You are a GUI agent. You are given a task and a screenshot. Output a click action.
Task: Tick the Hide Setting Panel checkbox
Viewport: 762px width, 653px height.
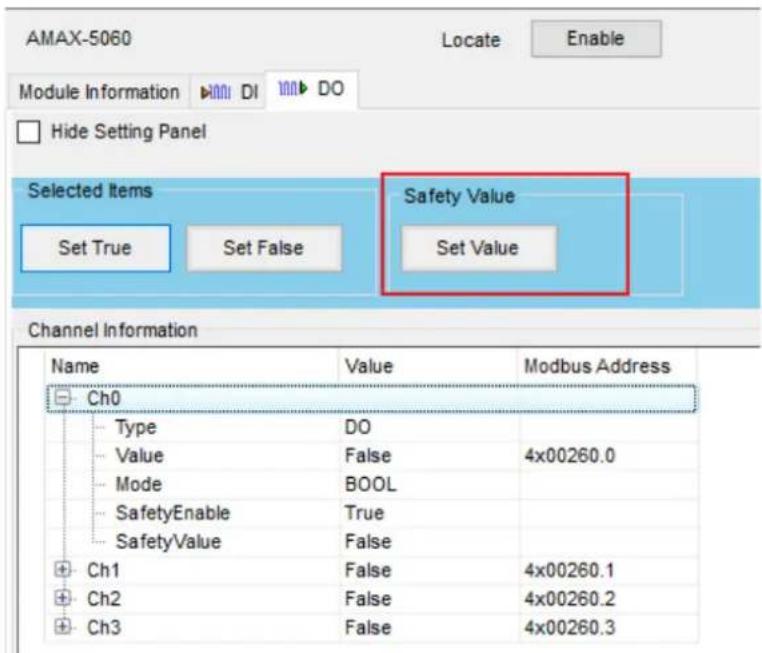(29, 132)
